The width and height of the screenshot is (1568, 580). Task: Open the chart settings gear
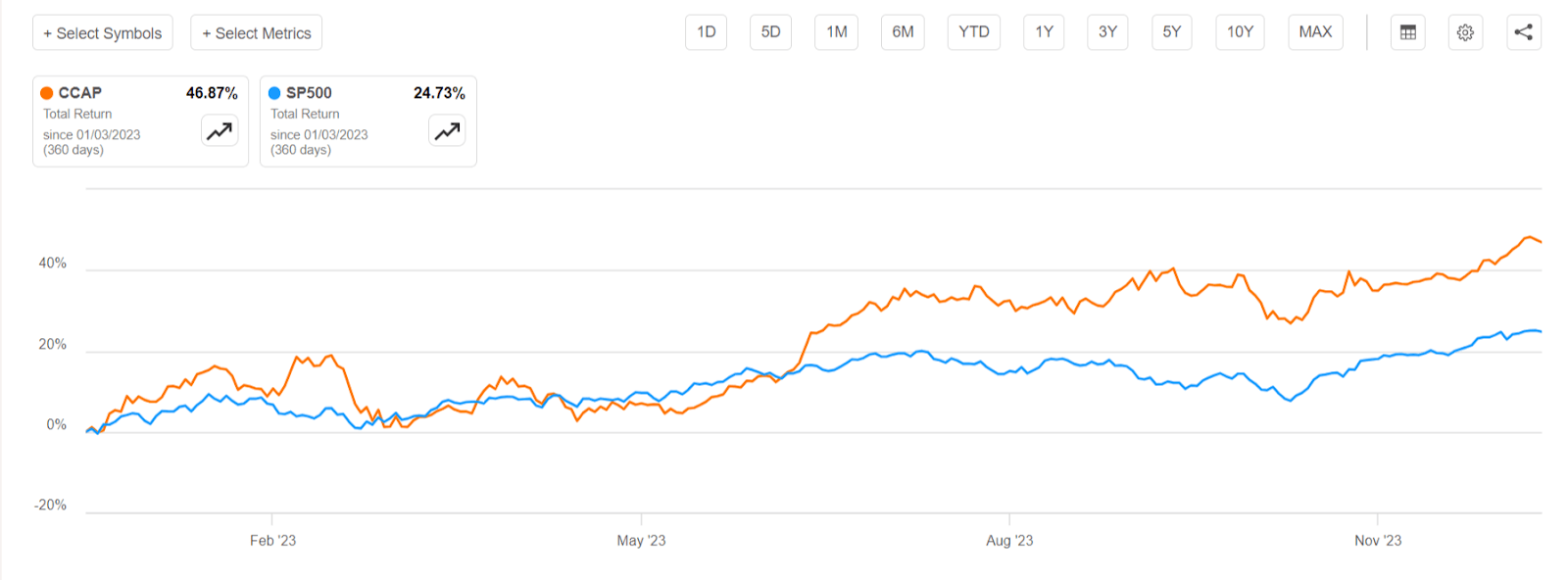(x=1464, y=31)
